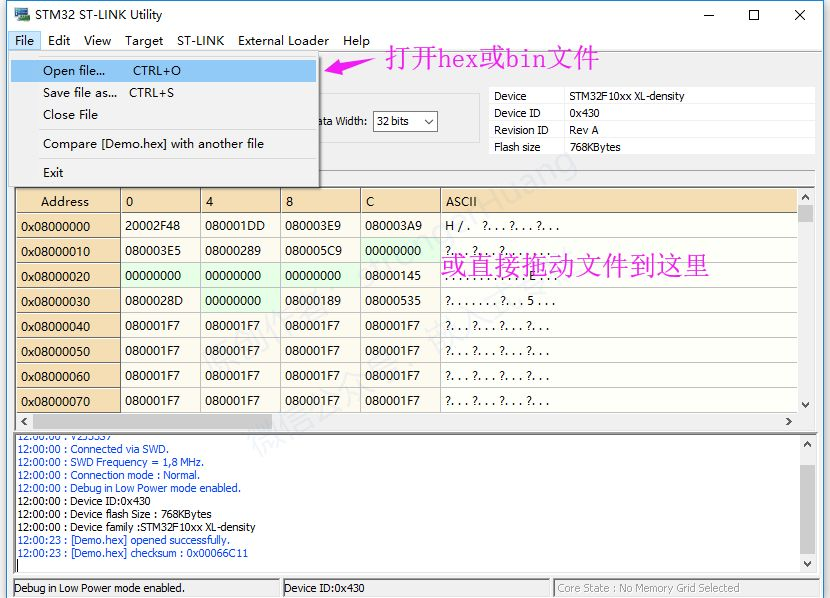
Task: Click log line [Demo.hex] checksum : 0x00066C11
Action: point(132,553)
